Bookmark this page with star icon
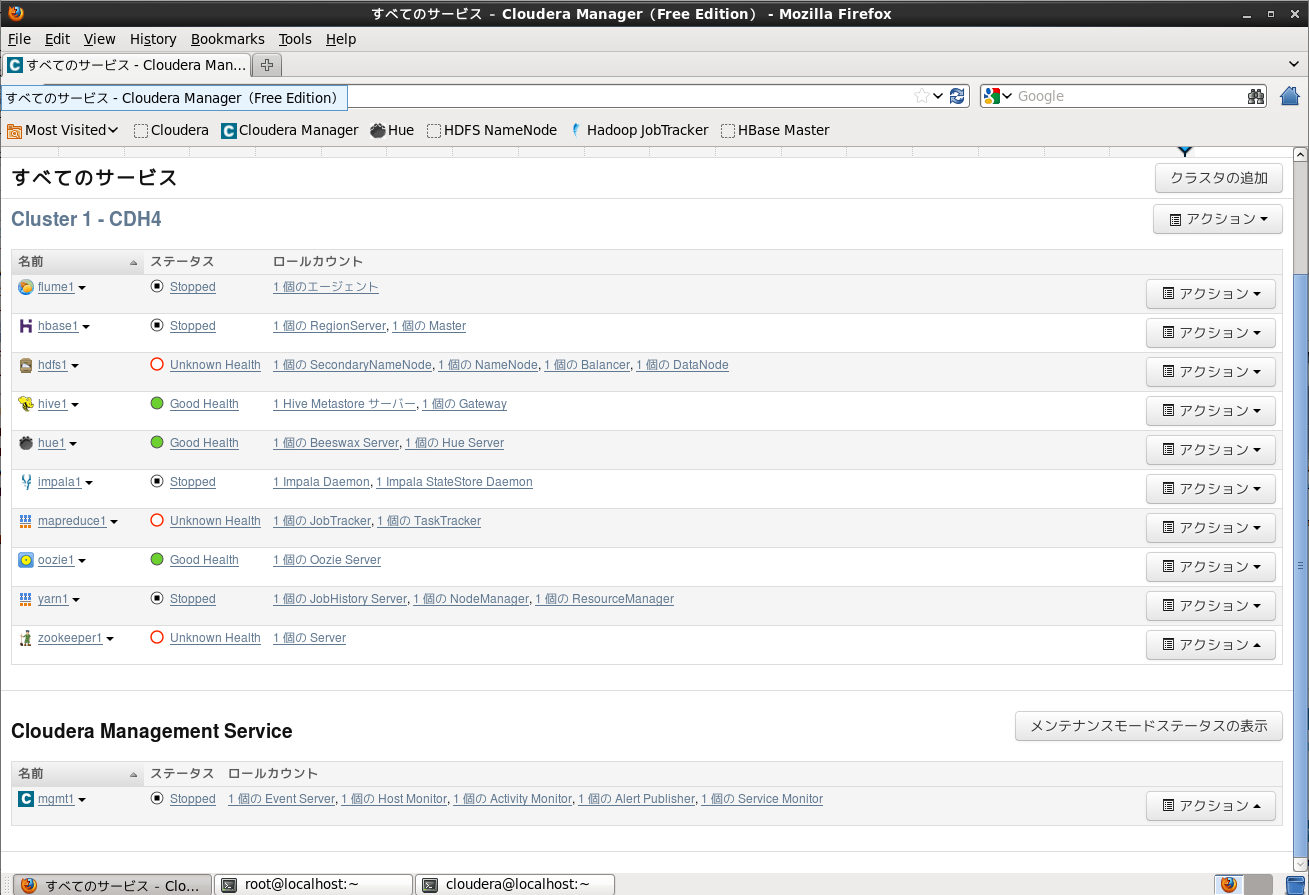Screen dimensions: 1309x895 tap(921, 96)
